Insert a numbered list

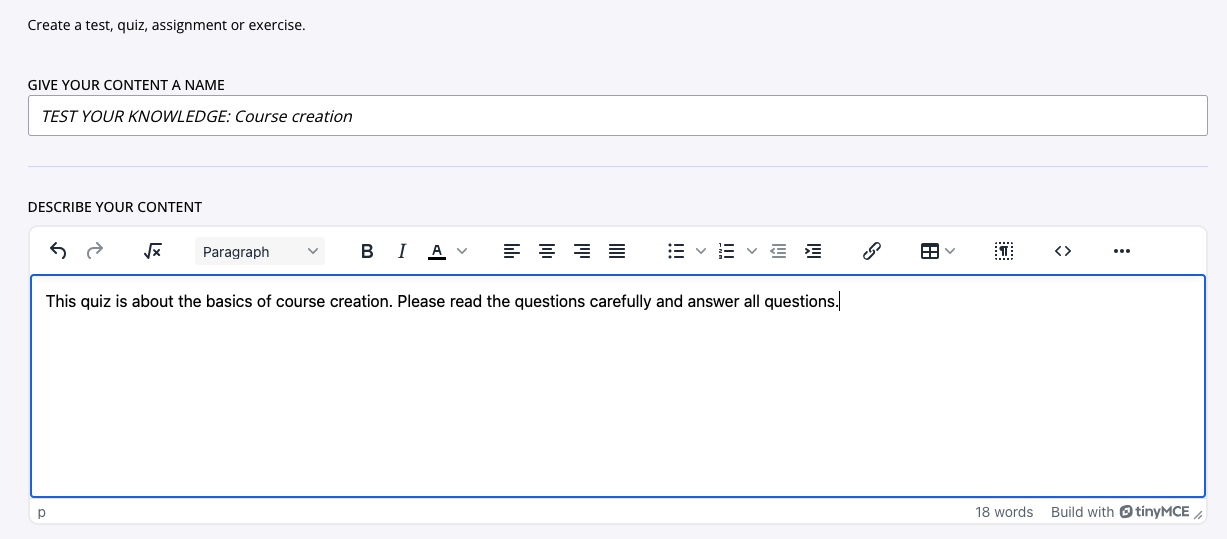[727, 251]
